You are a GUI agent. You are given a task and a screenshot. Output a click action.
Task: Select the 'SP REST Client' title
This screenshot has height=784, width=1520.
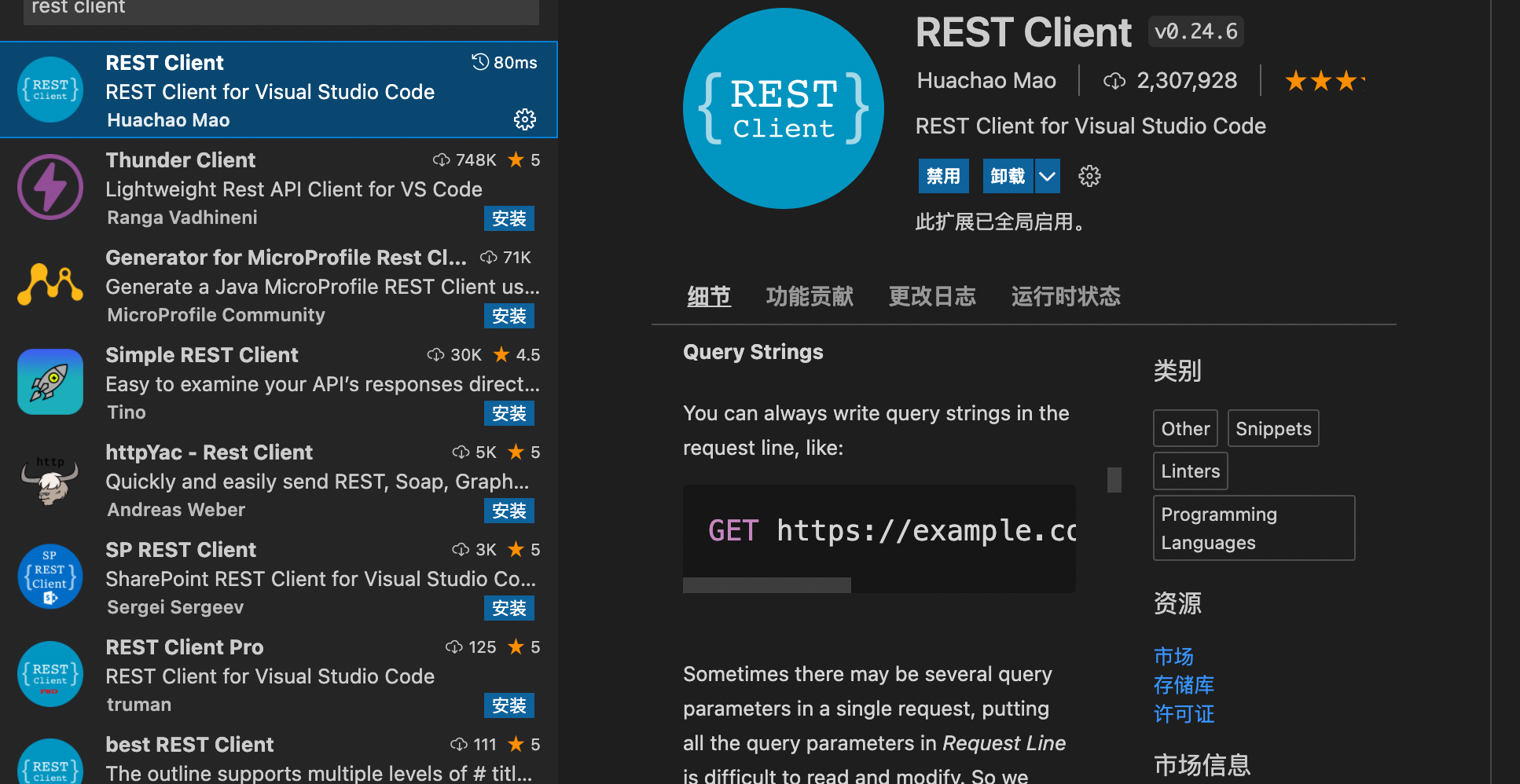click(x=181, y=550)
